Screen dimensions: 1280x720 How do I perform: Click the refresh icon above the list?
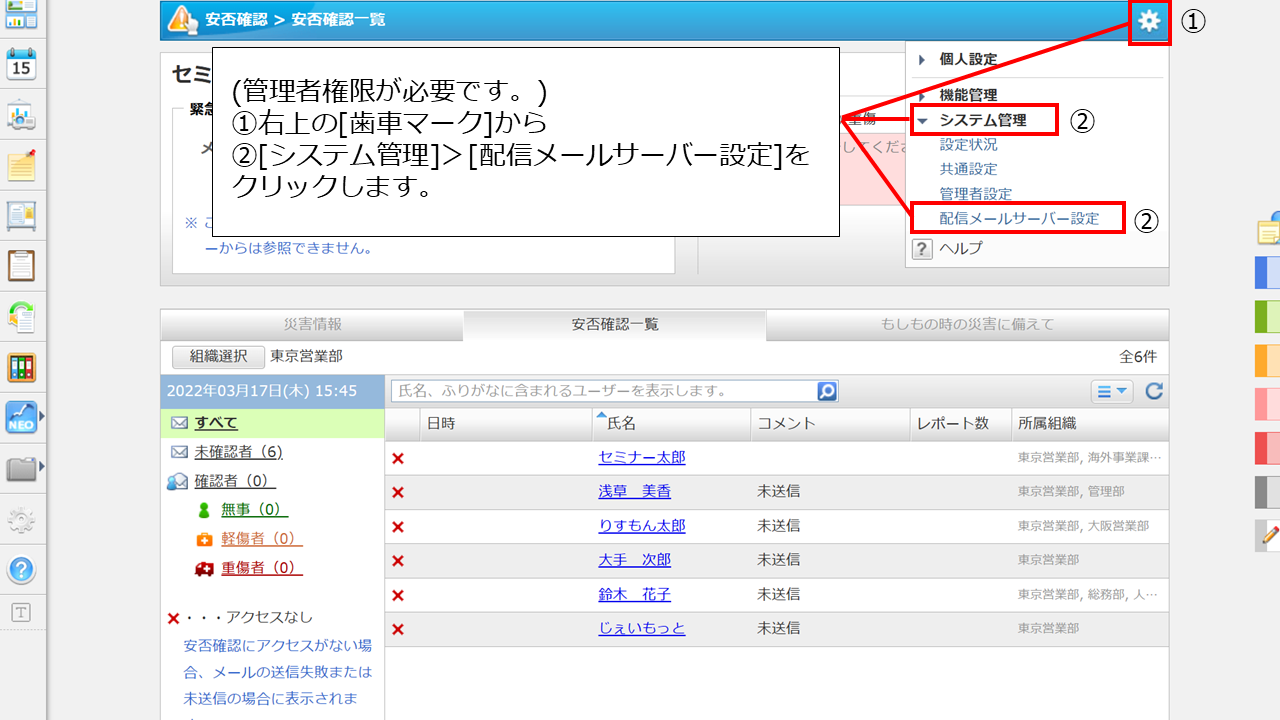pyautogui.click(x=1154, y=391)
